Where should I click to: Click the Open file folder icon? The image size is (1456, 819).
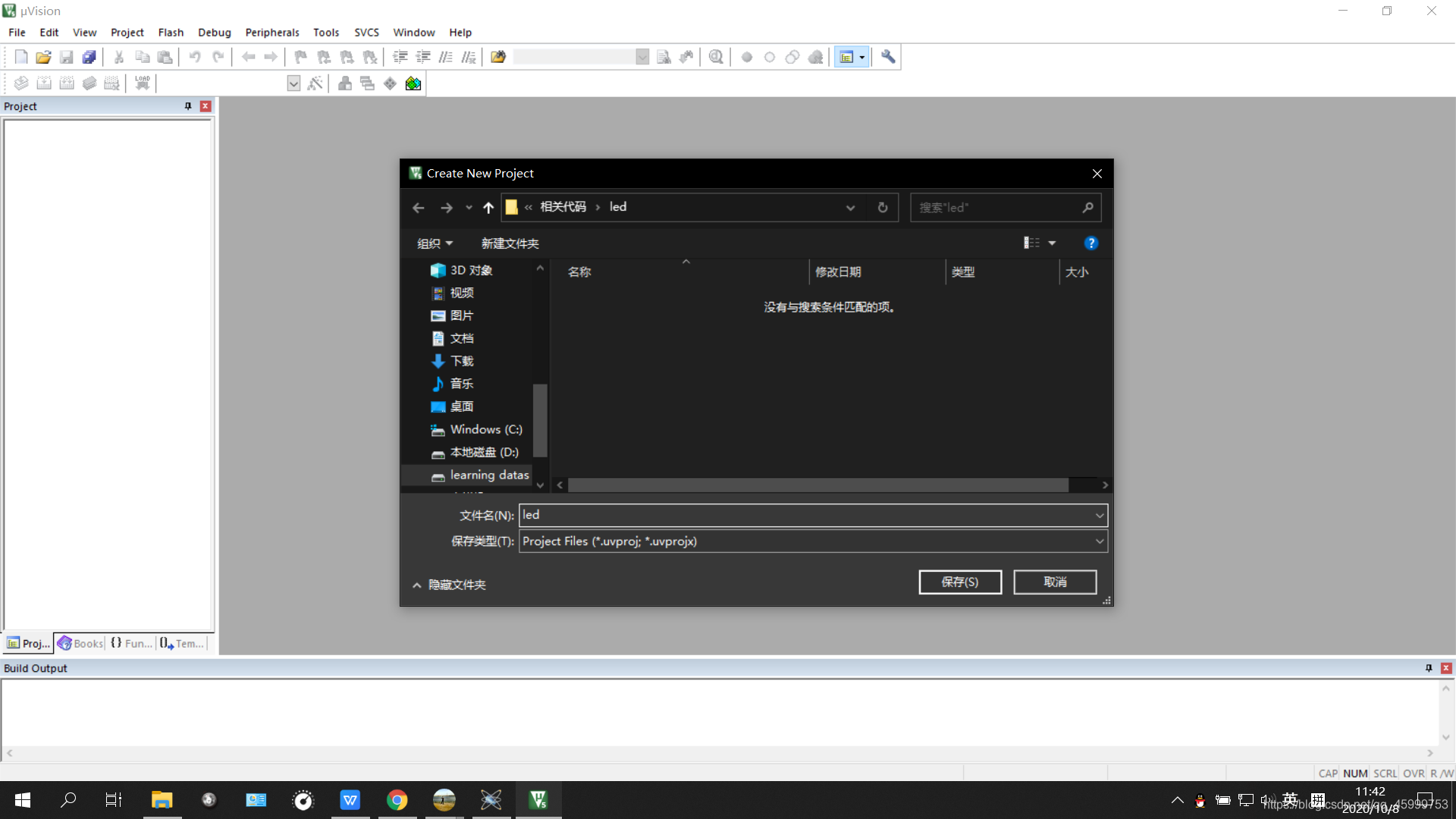(43, 57)
